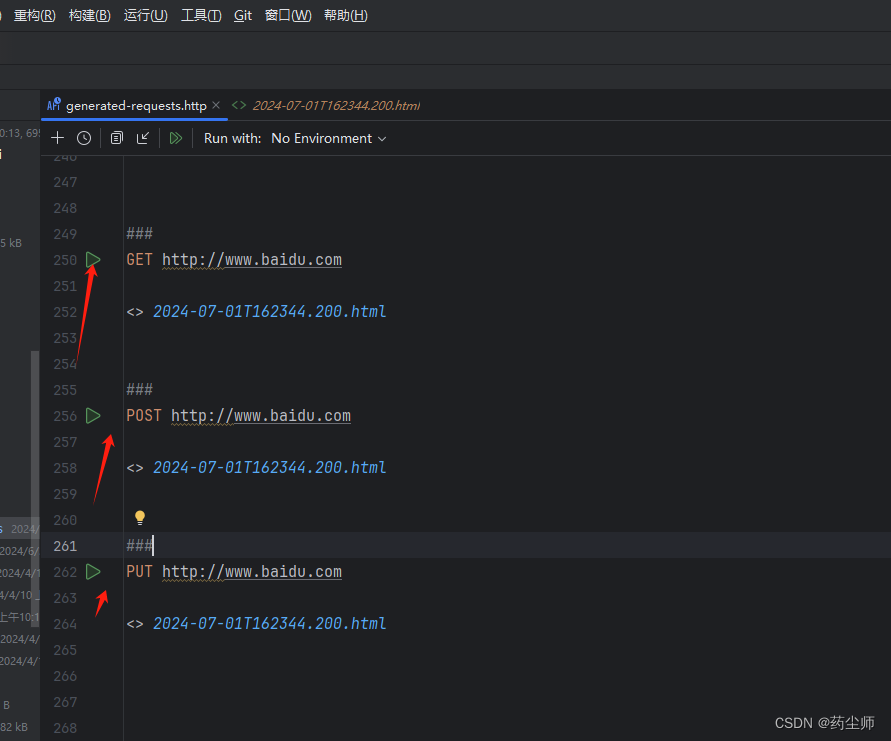The height and width of the screenshot is (741, 891).
Task: Click the convert from cURL import icon
Action: (x=143, y=138)
